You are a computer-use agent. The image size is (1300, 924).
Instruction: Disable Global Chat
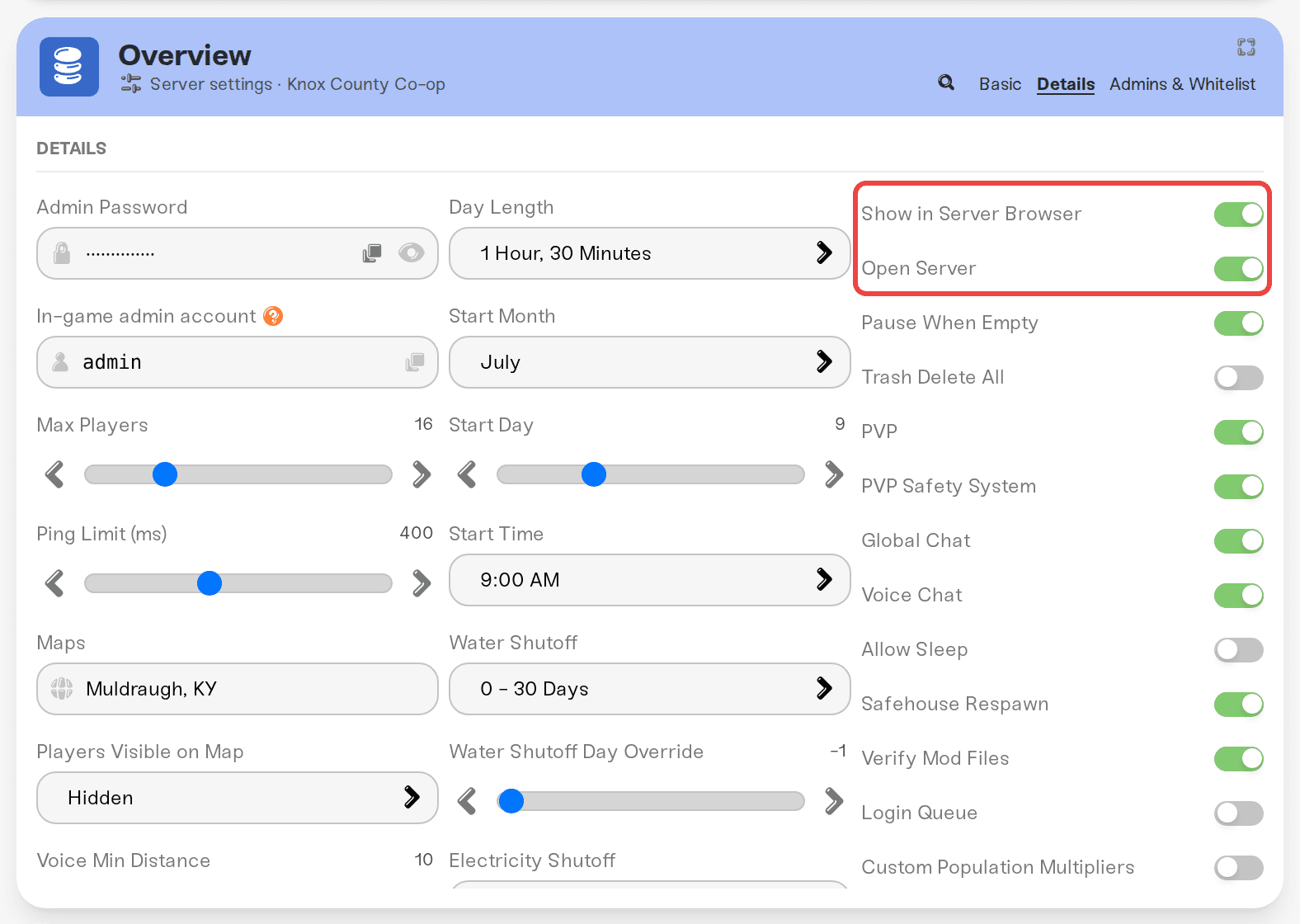coord(1238,541)
